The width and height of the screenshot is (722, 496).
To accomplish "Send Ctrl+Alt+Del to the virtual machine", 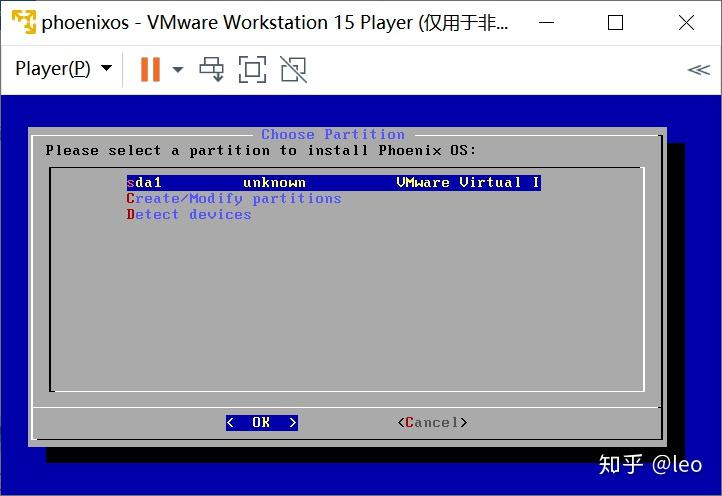I will [x=211, y=70].
